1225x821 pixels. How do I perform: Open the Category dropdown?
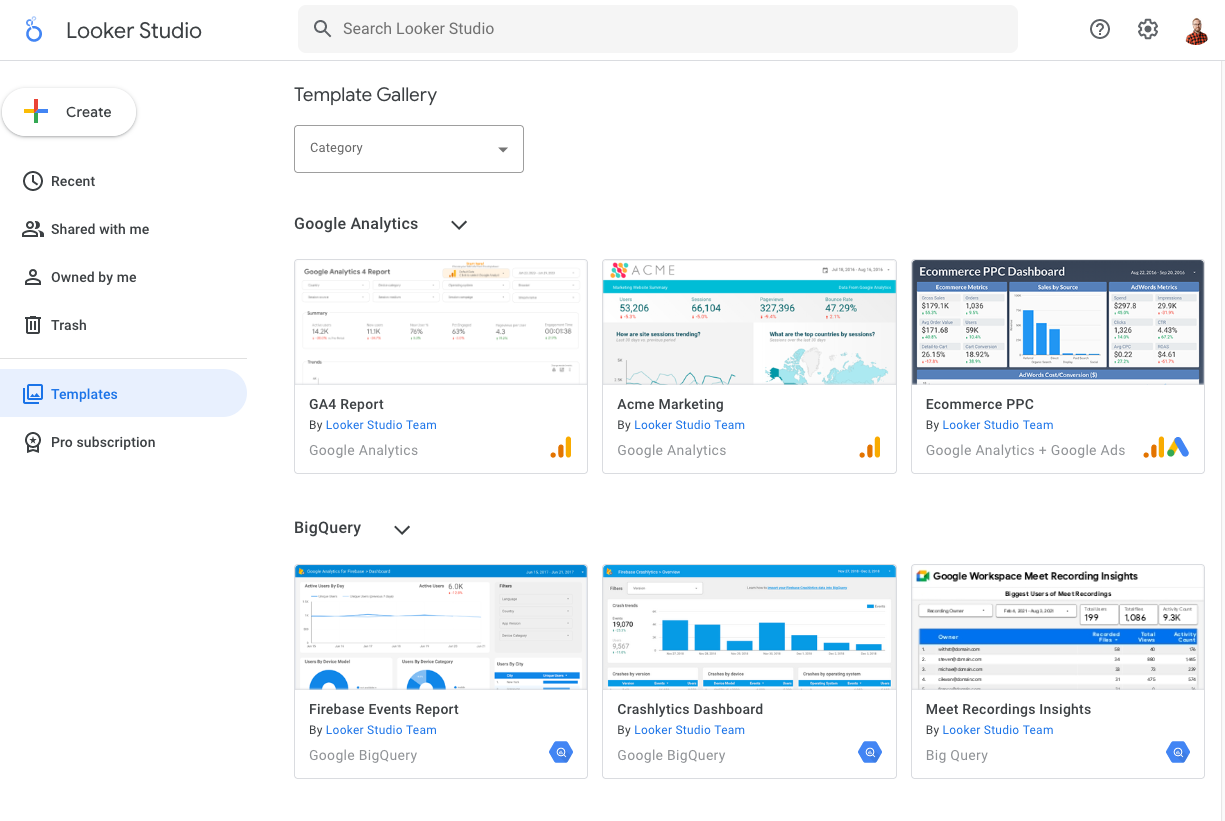coord(409,148)
